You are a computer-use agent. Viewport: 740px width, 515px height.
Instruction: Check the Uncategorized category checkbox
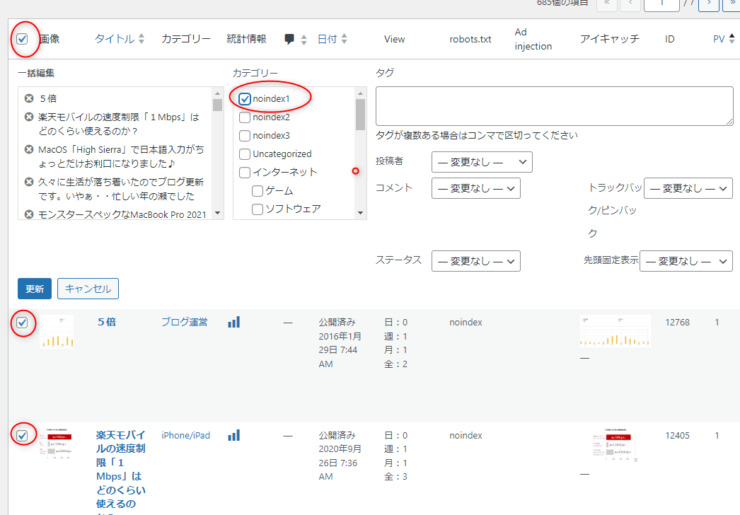tap(245, 154)
